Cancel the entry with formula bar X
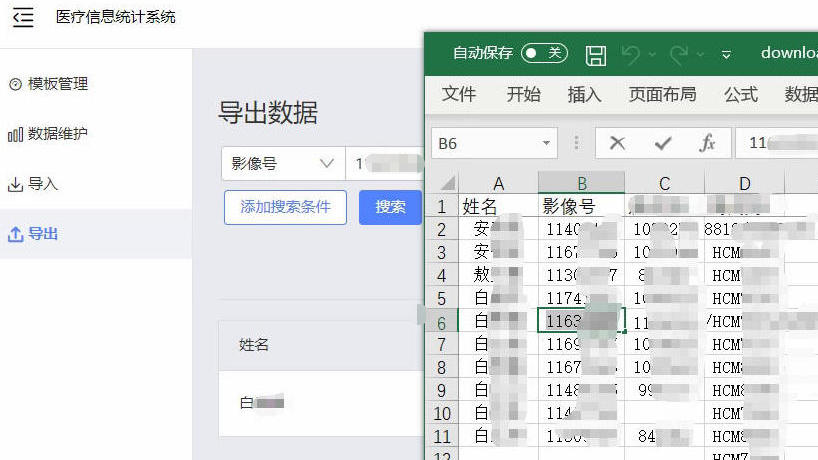Image resolution: width=818 pixels, height=460 pixels. (x=617, y=143)
